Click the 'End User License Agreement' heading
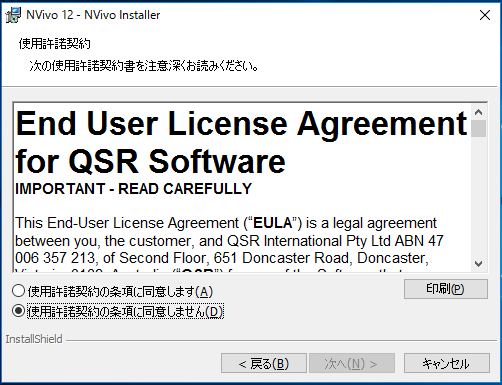The image size is (502, 385). point(242,124)
